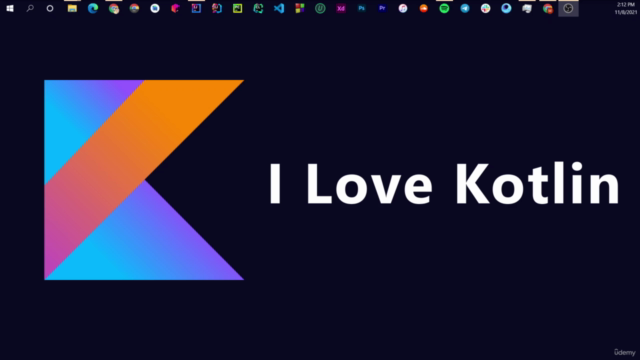Screen dimensions: 640x360
Task: Launch IntelliJ IDEA from taskbar
Action: (196, 8)
